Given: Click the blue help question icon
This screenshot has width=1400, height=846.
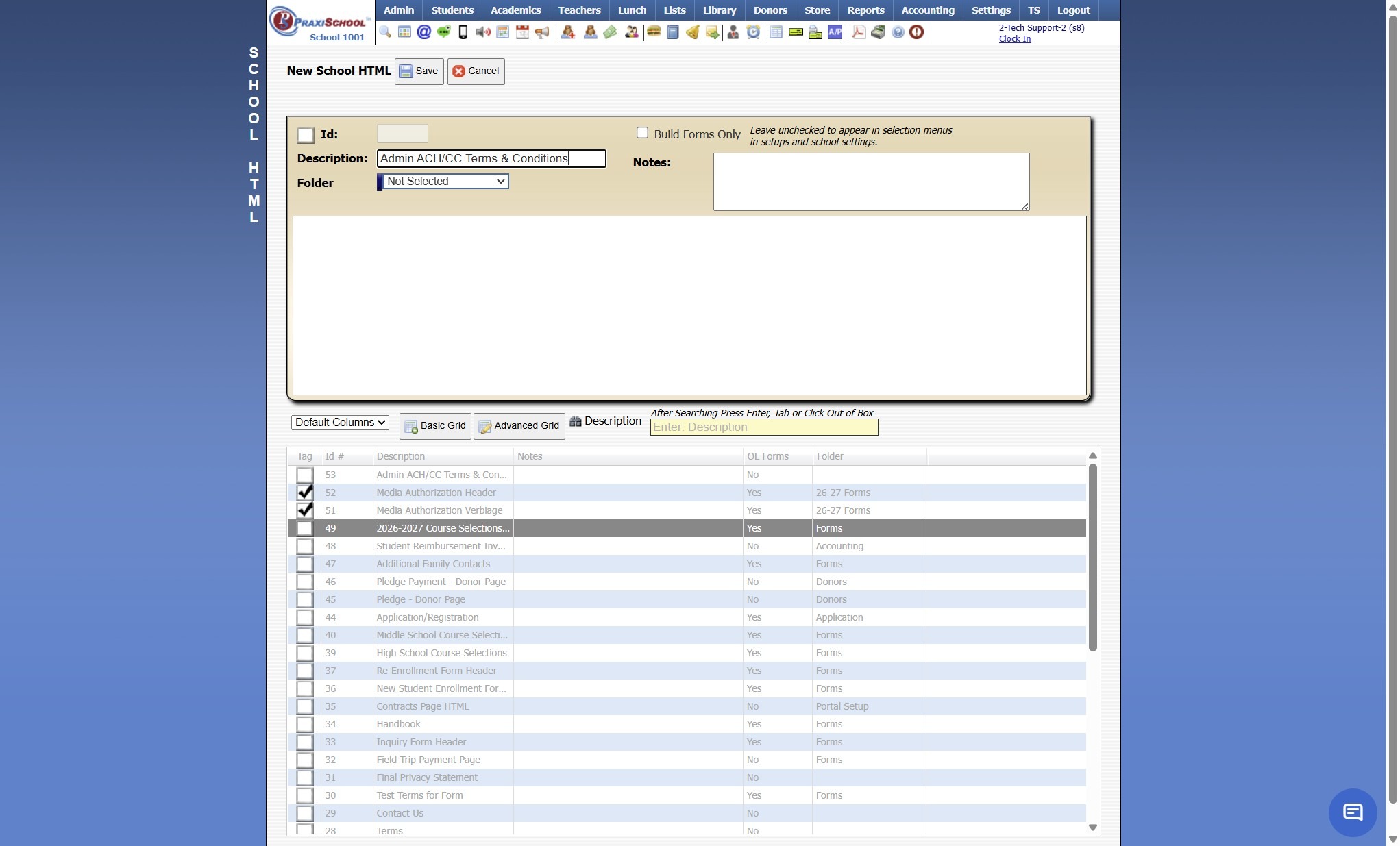Looking at the screenshot, I should pos(897,32).
